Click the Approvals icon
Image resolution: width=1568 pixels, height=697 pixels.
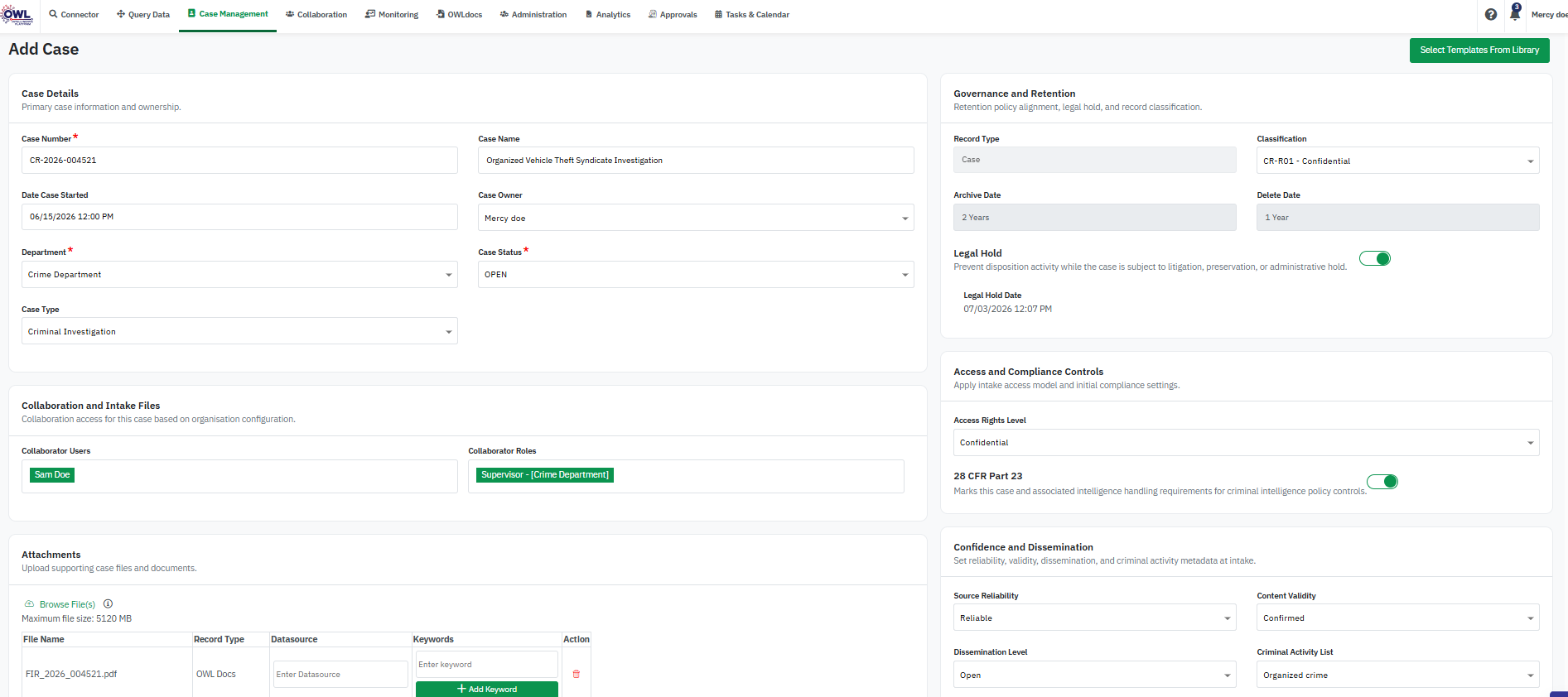(x=653, y=14)
